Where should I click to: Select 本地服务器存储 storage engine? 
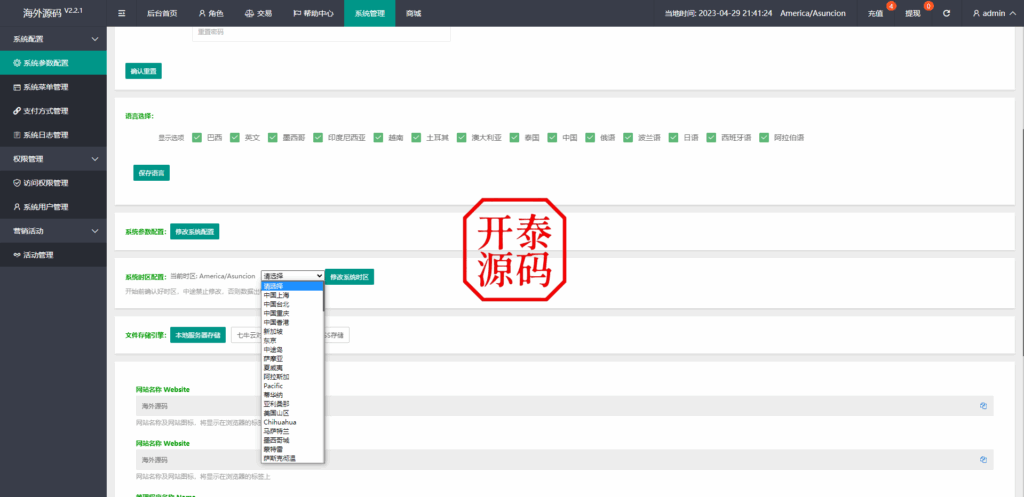[198, 335]
